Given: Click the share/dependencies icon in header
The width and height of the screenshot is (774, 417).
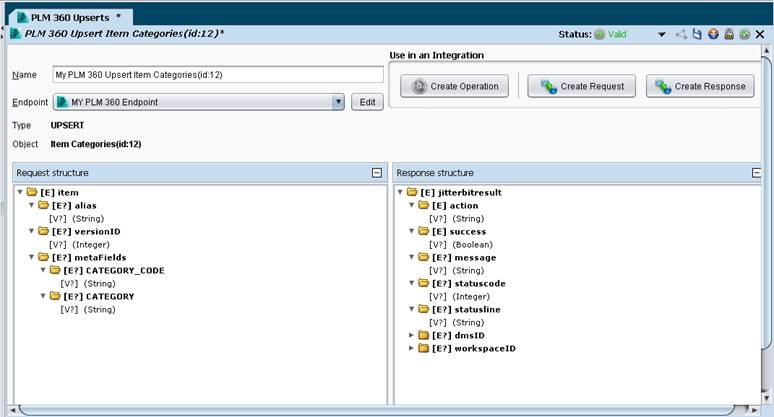Looking at the screenshot, I should [681, 34].
